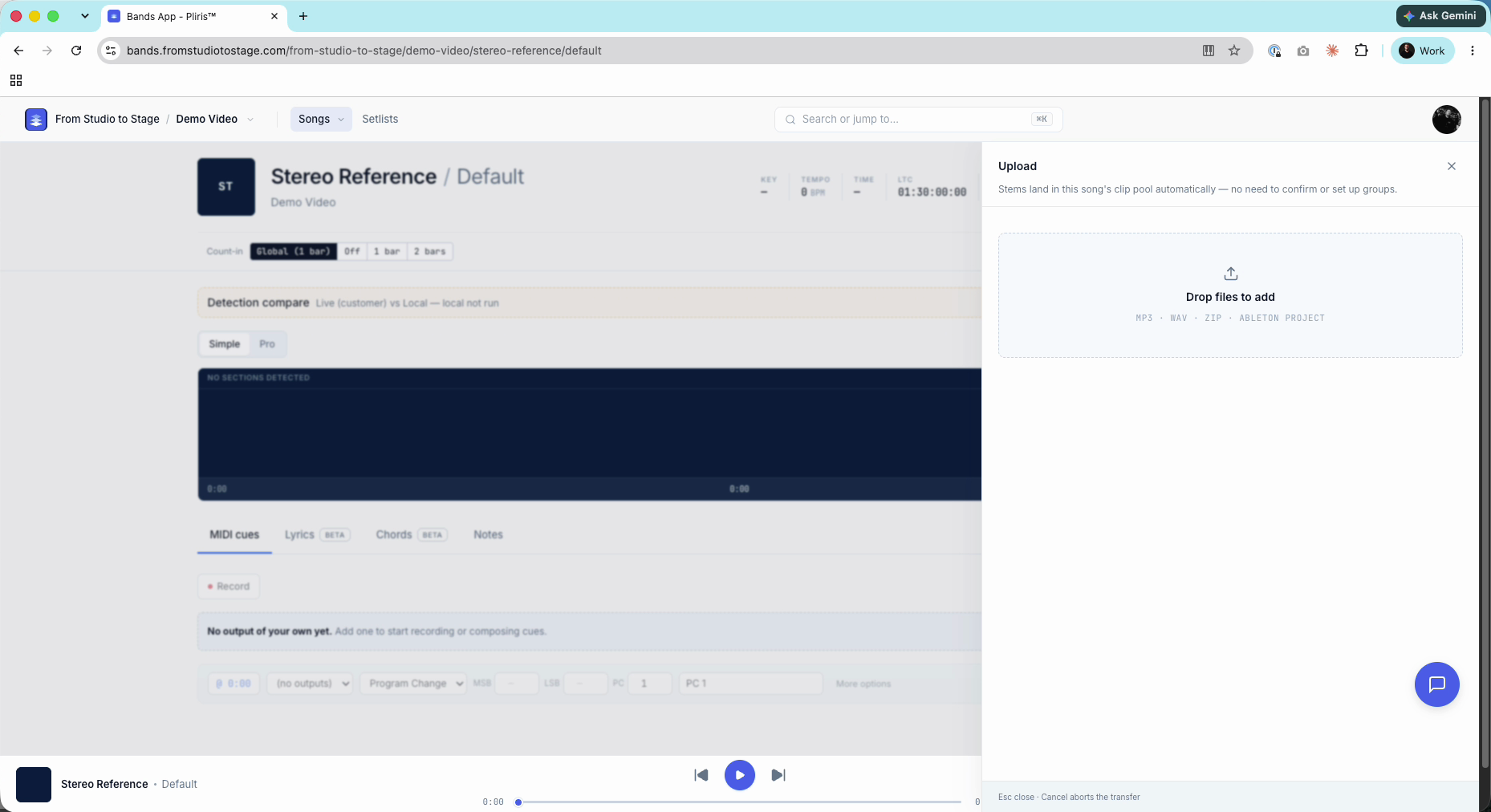Click the From Studio to Stage logo icon

[36, 119]
